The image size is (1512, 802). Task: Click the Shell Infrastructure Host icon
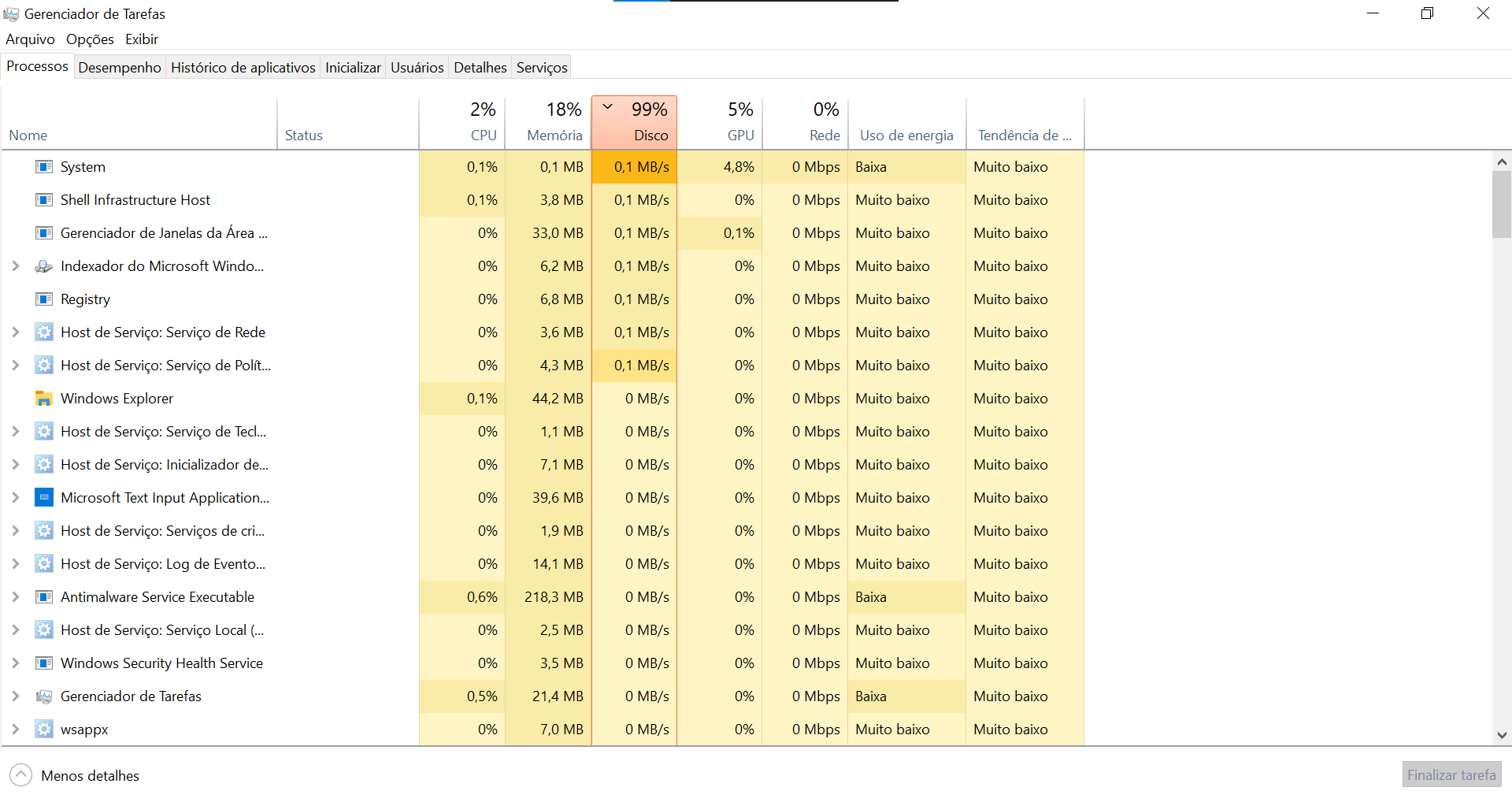click(44, 200)
